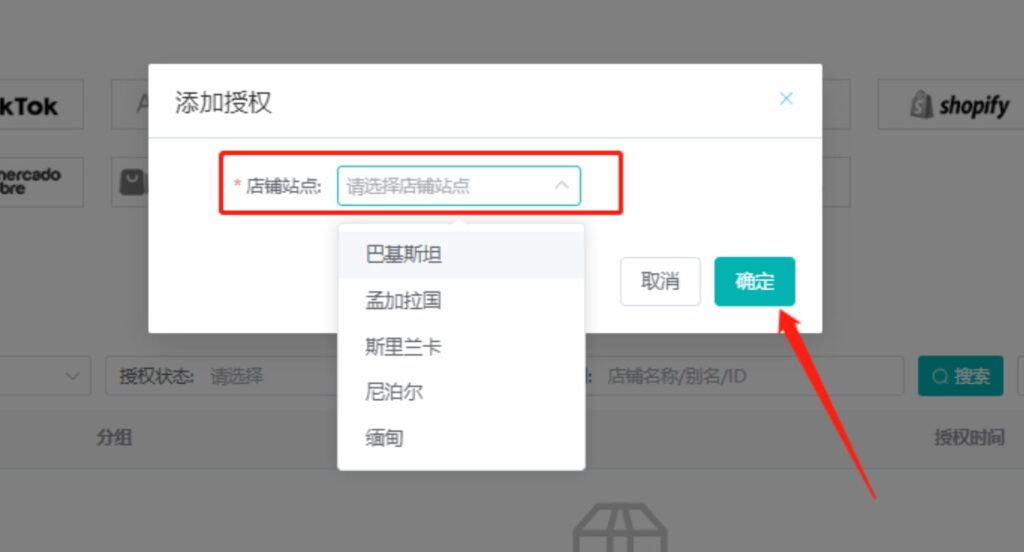Click the 授权时间 column header
This screenshot has width=1024, height=552.
point(969,437)
